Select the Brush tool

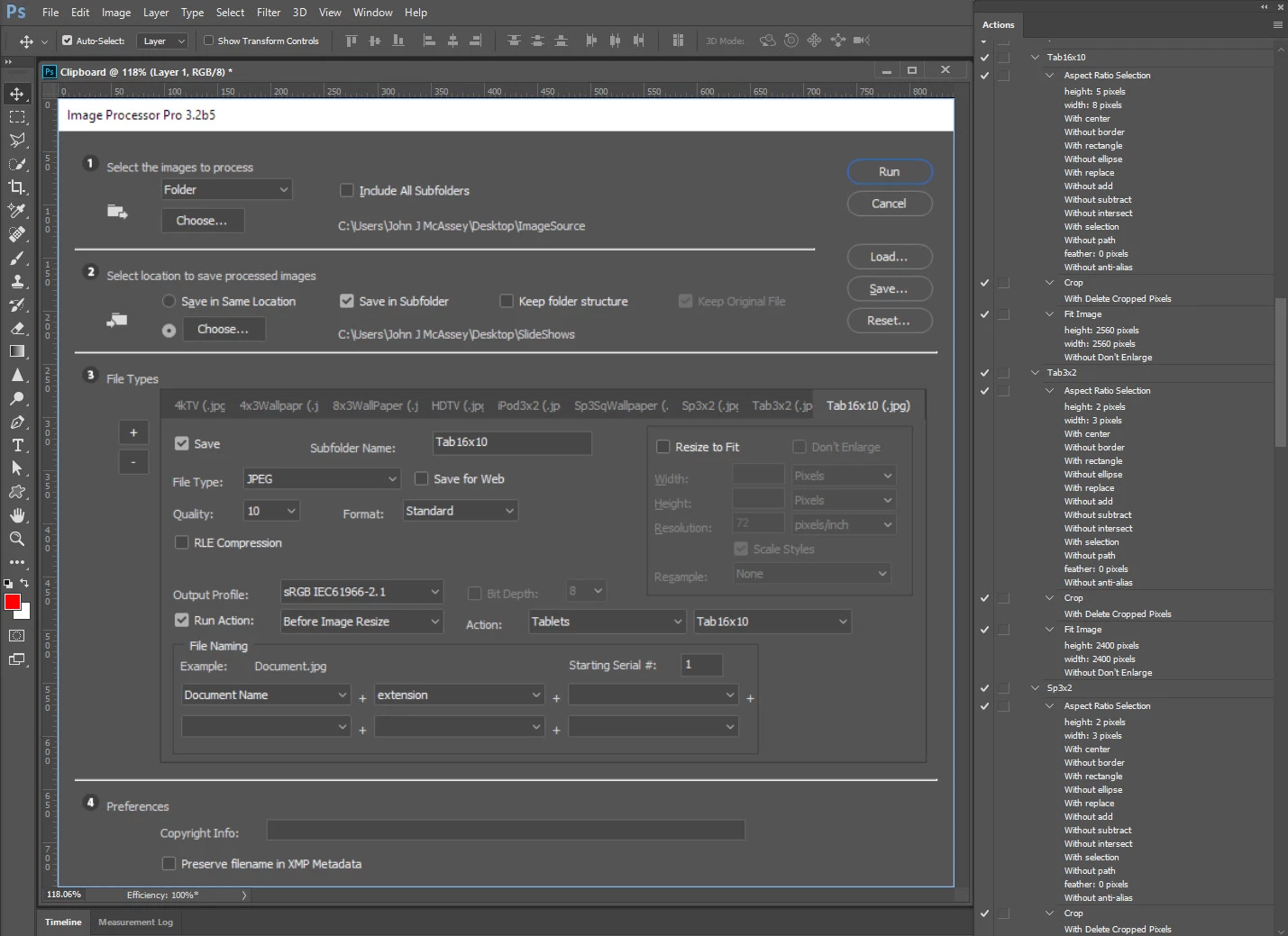[x=17, y=258]
